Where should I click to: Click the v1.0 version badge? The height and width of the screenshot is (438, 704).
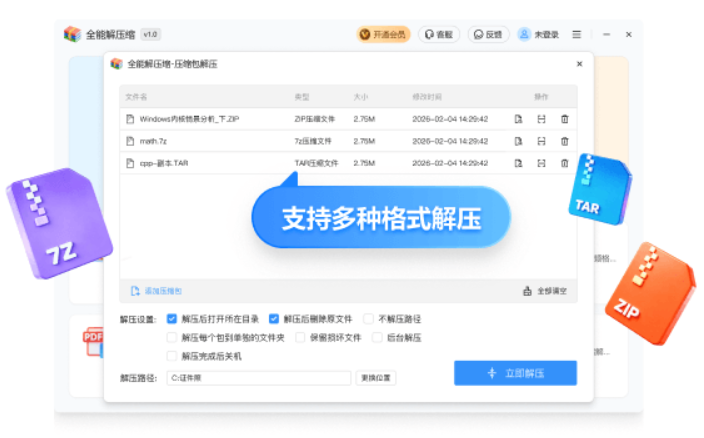point(150,34)
